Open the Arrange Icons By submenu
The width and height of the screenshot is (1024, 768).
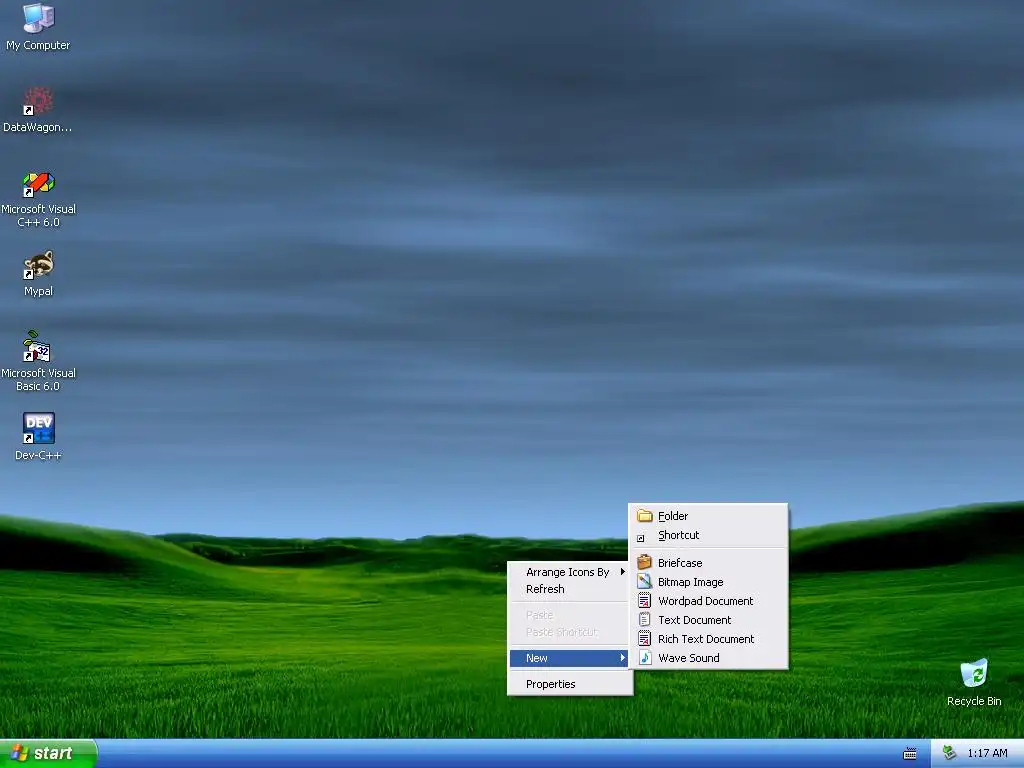click(x=569, y=572)
